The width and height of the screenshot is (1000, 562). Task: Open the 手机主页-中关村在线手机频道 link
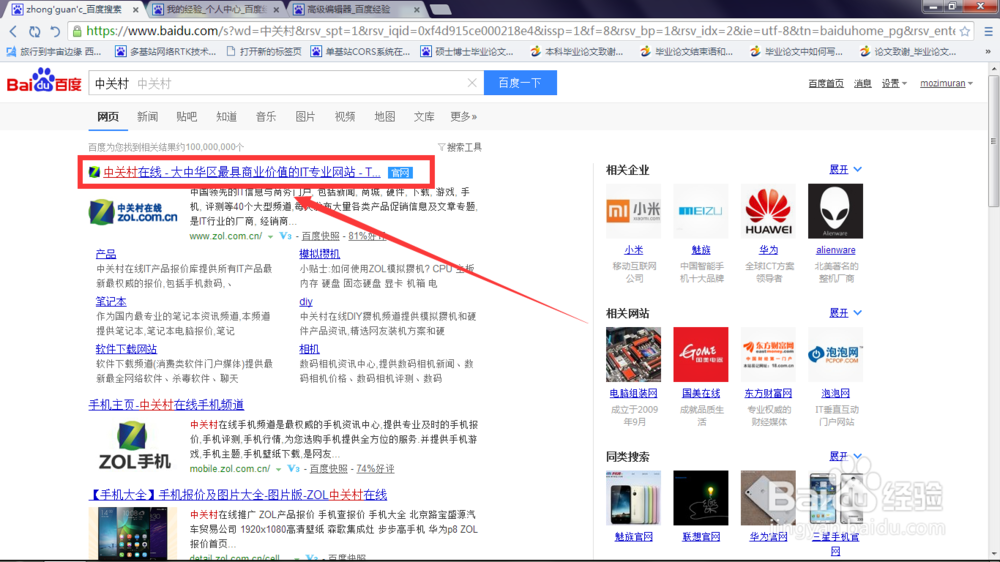coord(166,405)
